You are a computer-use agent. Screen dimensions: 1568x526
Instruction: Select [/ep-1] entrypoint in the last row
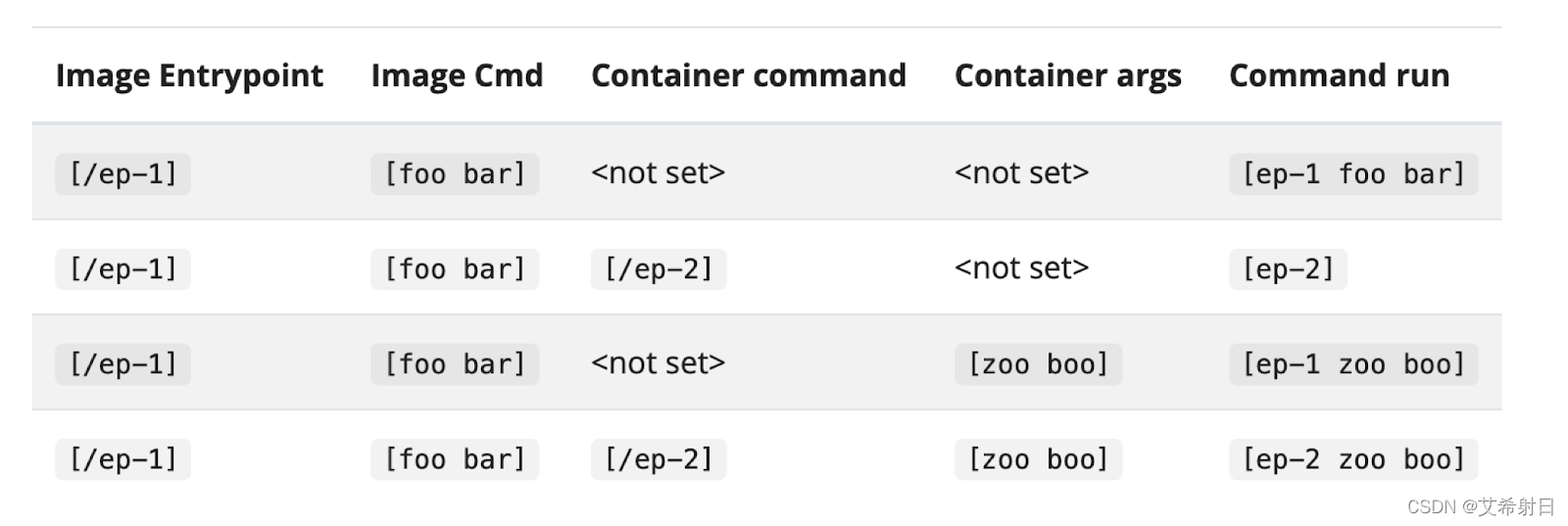(x=122, y=459)
